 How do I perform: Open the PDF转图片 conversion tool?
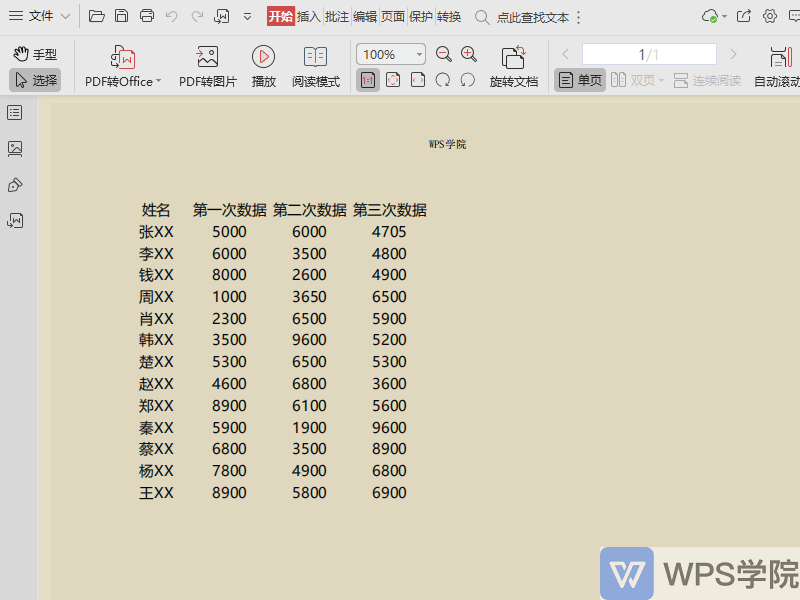tap(208, 66)
